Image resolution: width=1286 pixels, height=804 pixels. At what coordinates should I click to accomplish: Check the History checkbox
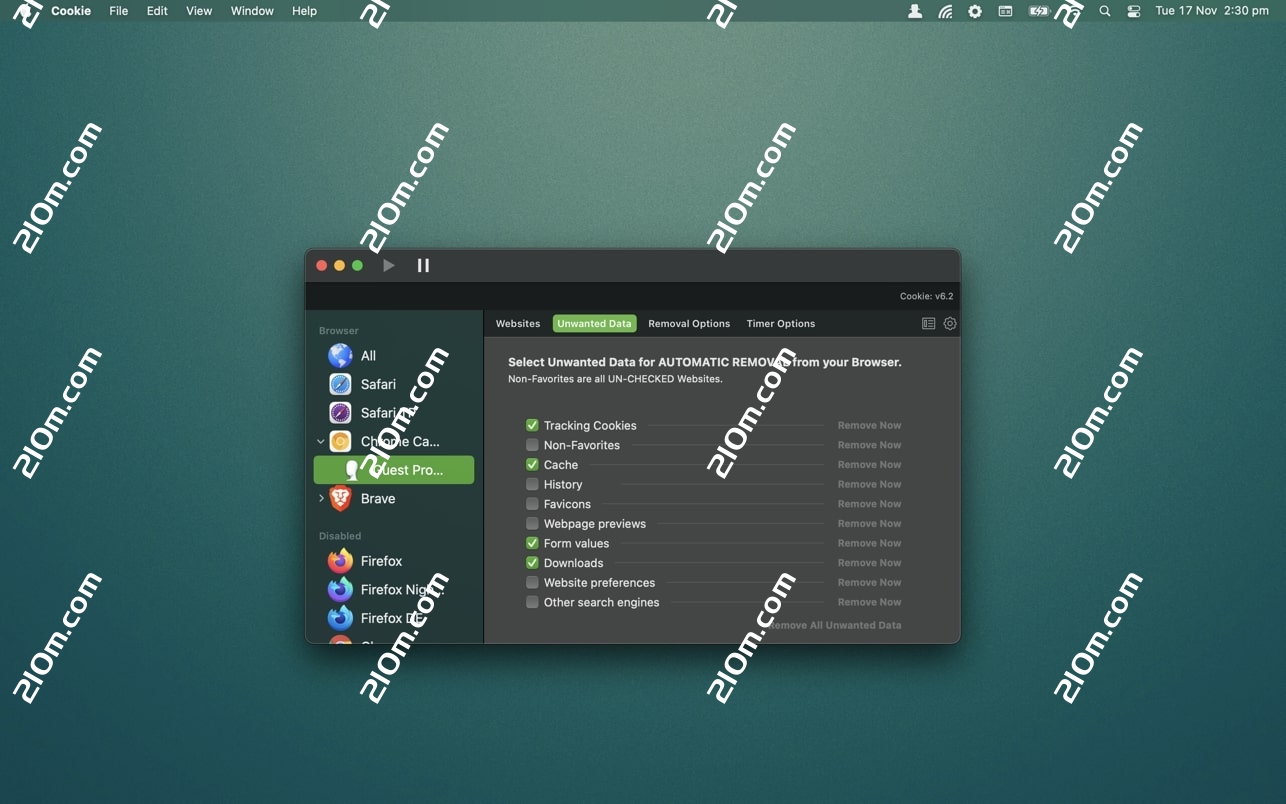point(532,484)
